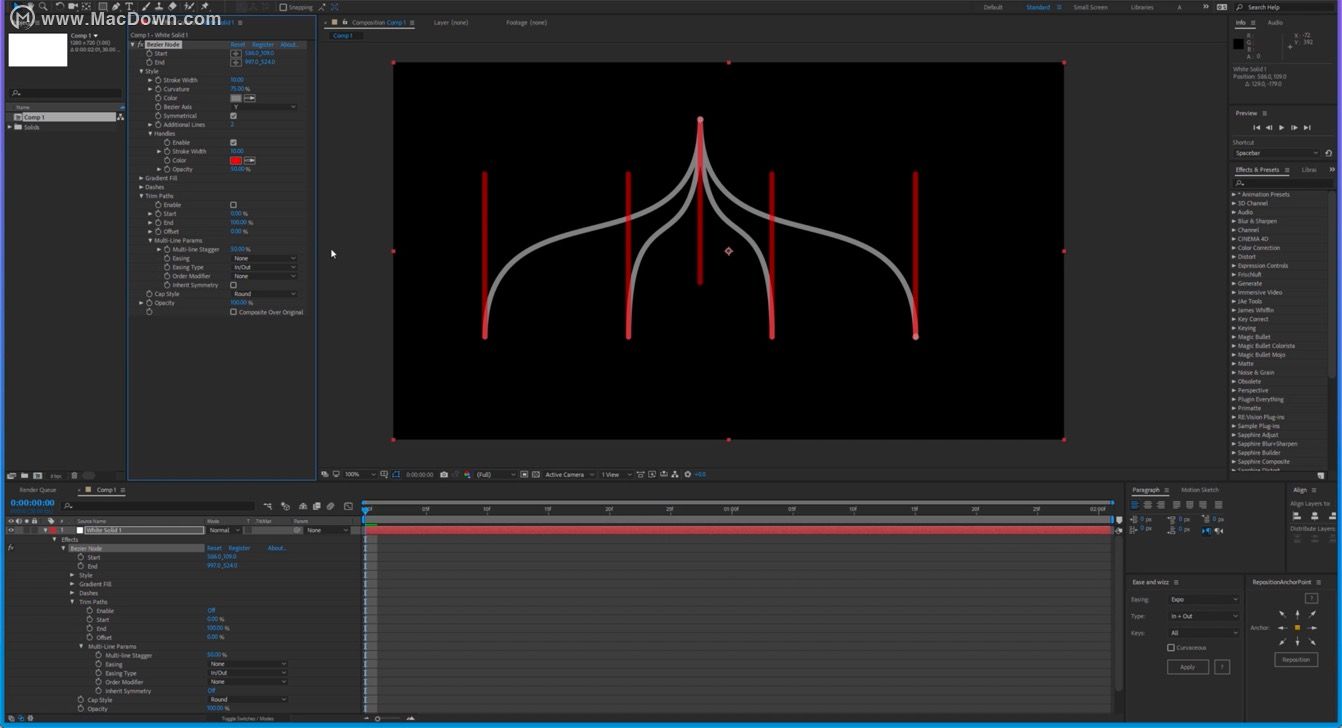This screenshot has width=1342, height=728.
Task: Click the End point crosshair picker icon
Action: click(x=236, y=62)
